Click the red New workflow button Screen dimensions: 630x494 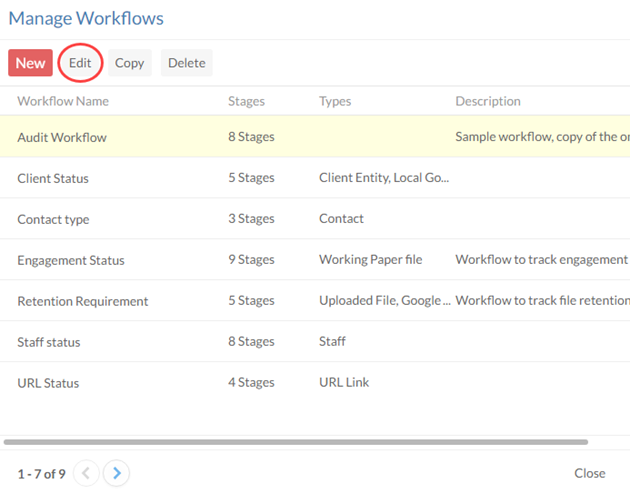point(30,63)
